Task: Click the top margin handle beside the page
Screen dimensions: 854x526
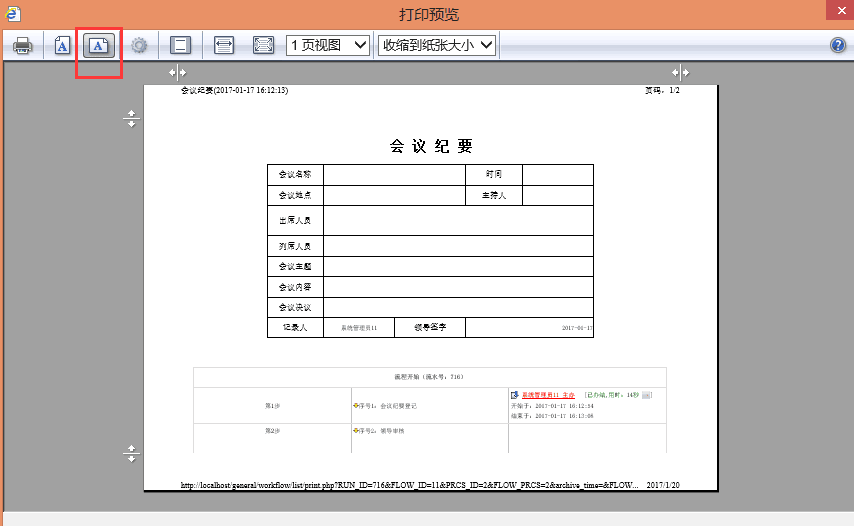Action: pos(131,119)
